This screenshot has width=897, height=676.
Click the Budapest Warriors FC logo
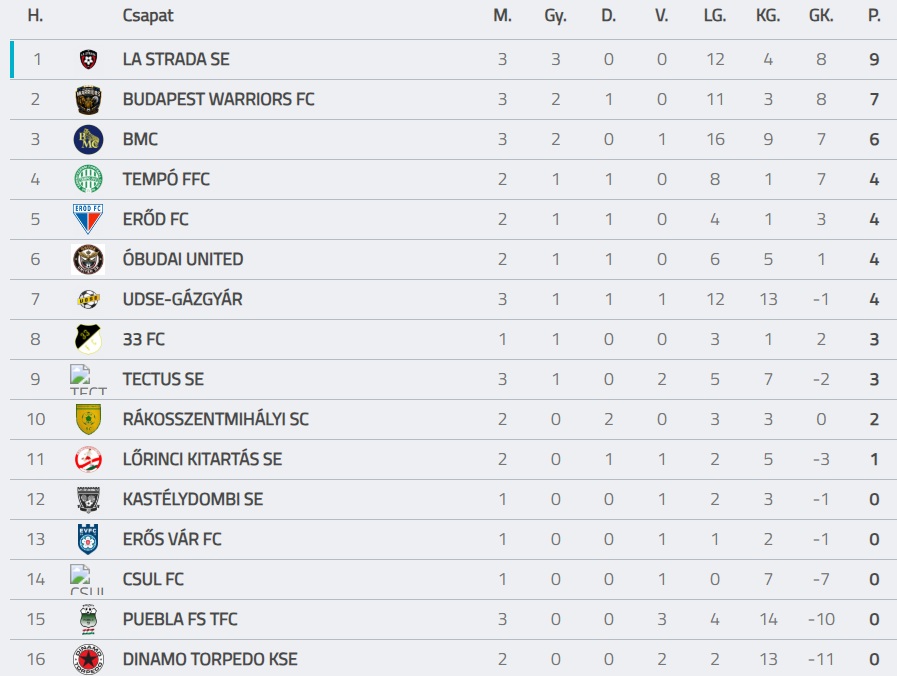[x=88, y=100]
